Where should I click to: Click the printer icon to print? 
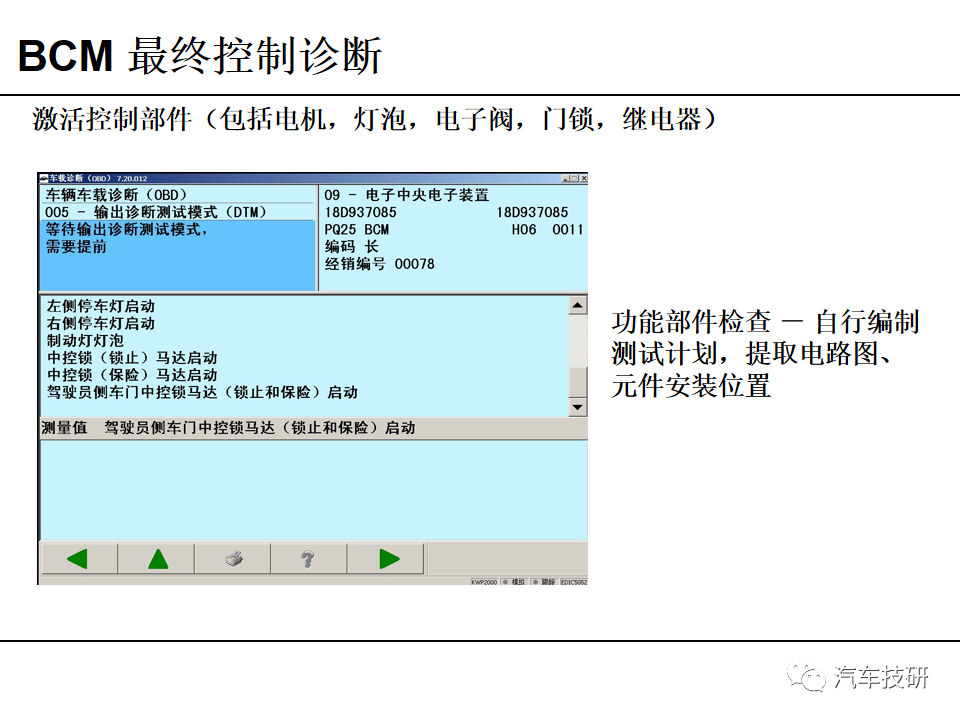click(x=235, y=559)
